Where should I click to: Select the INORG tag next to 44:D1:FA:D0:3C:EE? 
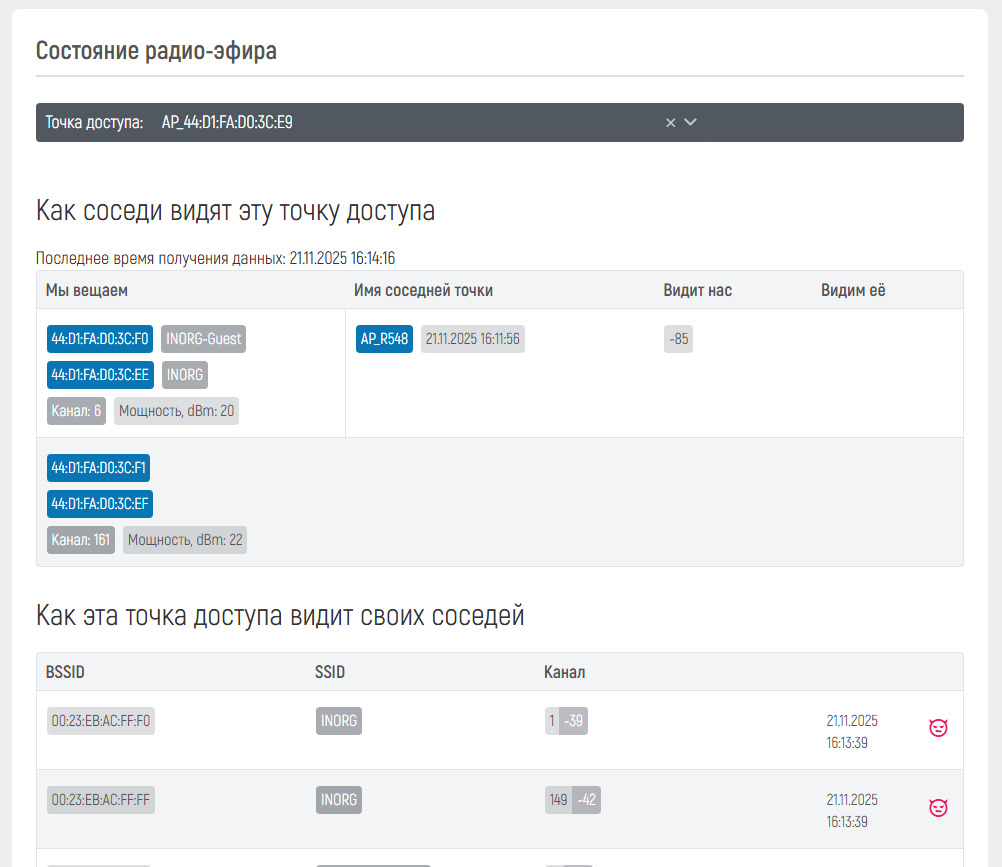pyautogui.click(x=185, y=375)
